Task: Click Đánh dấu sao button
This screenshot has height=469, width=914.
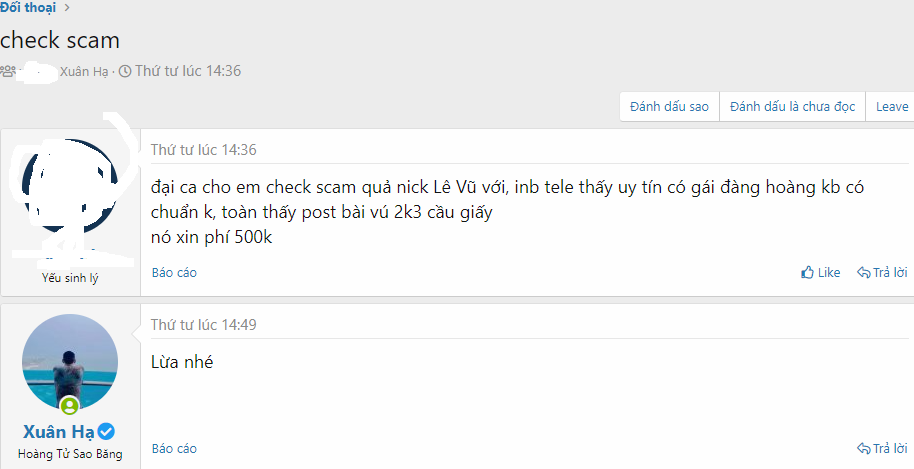Action: point(669,107)
